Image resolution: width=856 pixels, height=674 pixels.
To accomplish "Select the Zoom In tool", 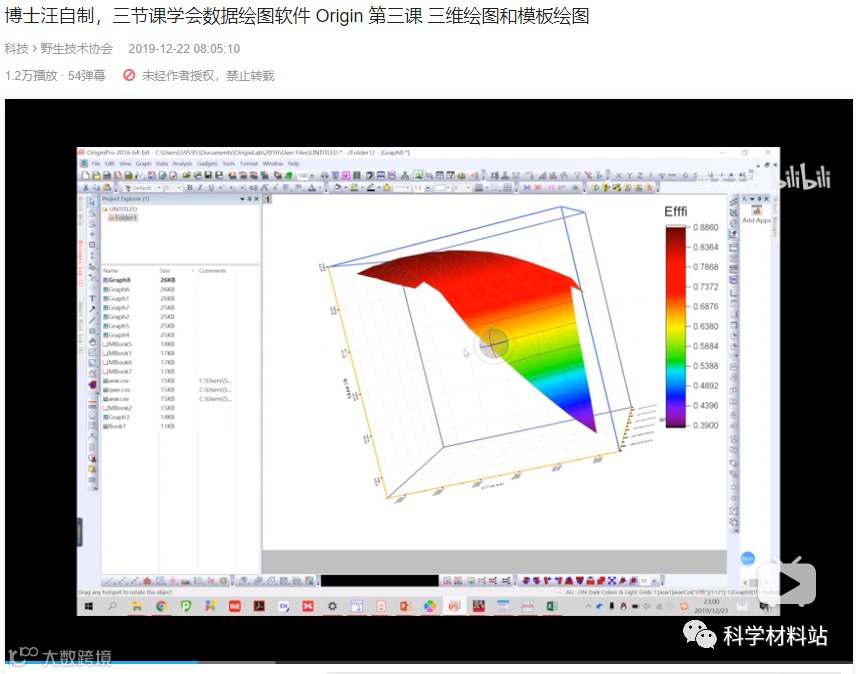I will pyautogui.click(x=92, y=213).
